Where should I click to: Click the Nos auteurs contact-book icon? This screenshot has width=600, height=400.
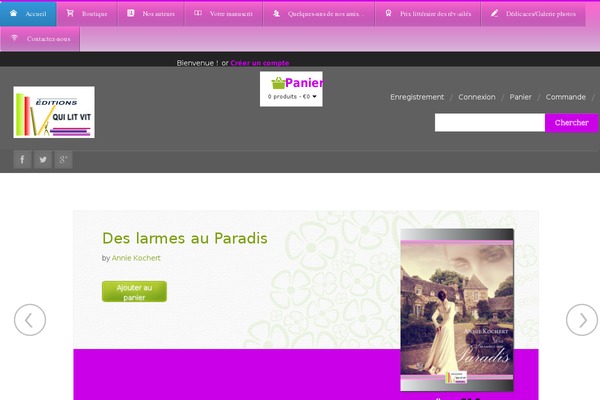coord(130,13)
